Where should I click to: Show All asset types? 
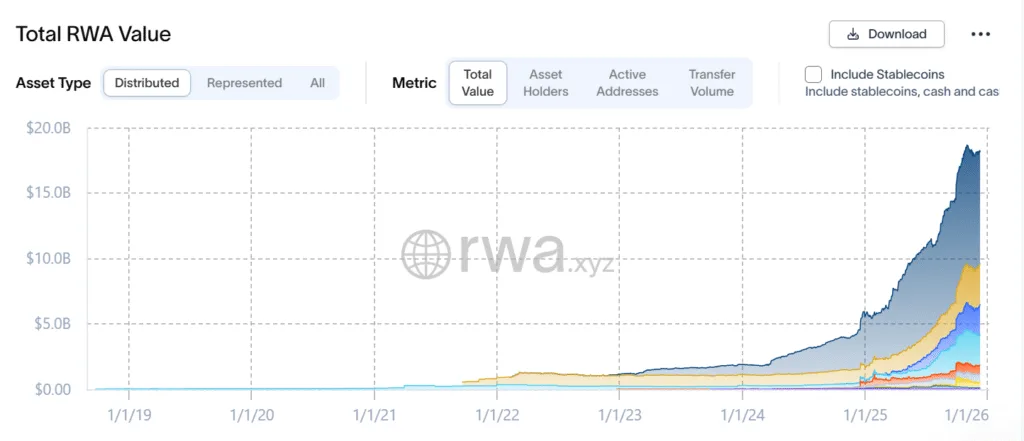coord(317,83)
